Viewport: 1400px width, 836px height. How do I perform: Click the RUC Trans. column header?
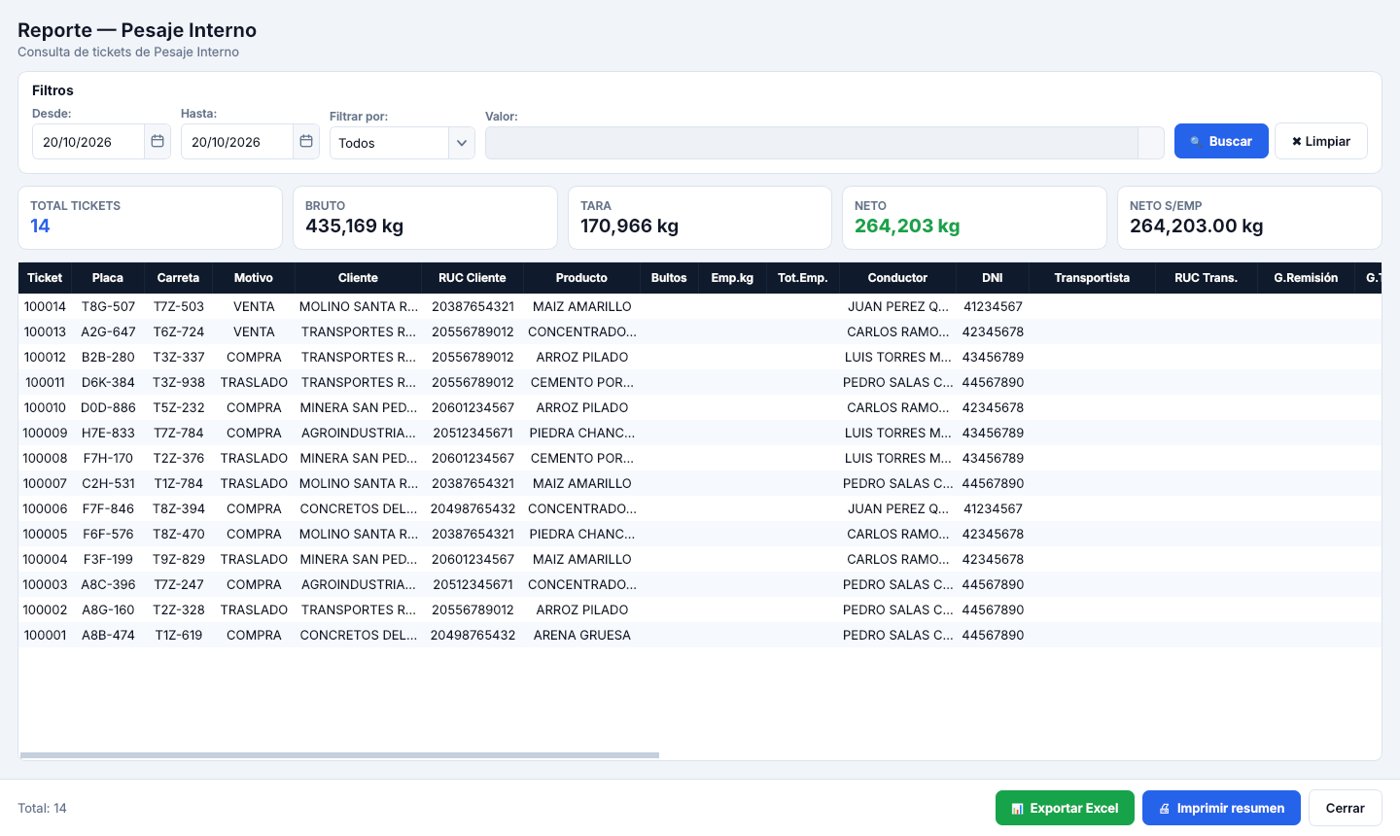click(1207, 278)
